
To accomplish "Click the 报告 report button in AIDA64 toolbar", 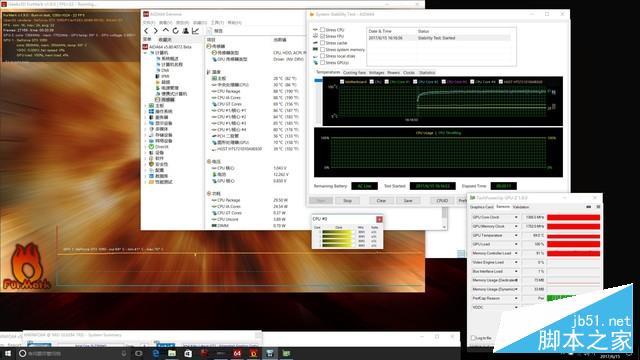I will (x=215, y=31).
